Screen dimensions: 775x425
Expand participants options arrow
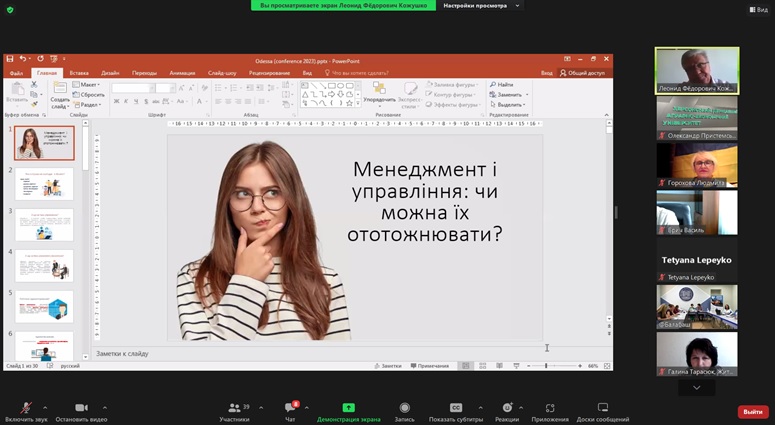coord(261,408)
